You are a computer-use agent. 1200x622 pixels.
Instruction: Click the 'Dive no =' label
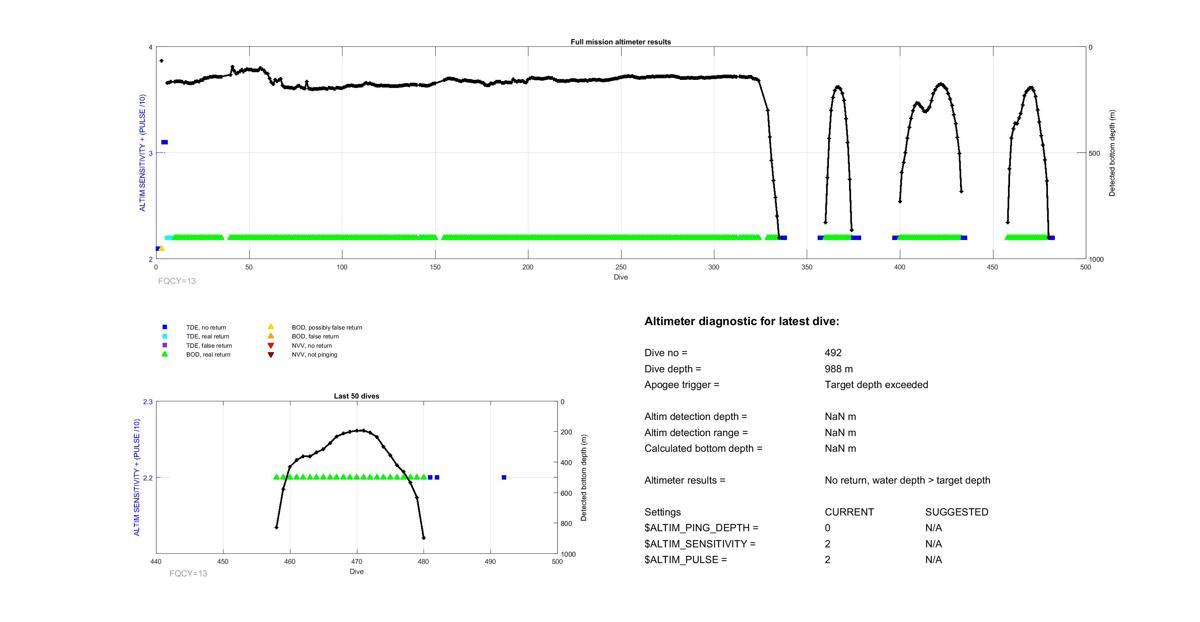click(x=666, y=353)
